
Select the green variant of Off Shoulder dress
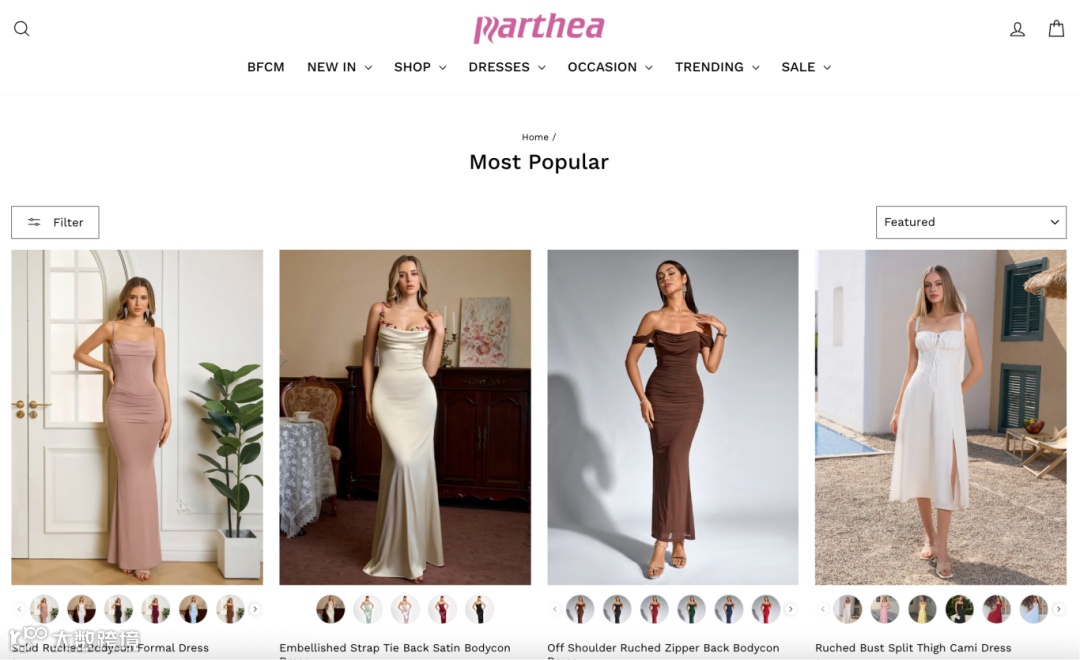(x=692, y=609)
